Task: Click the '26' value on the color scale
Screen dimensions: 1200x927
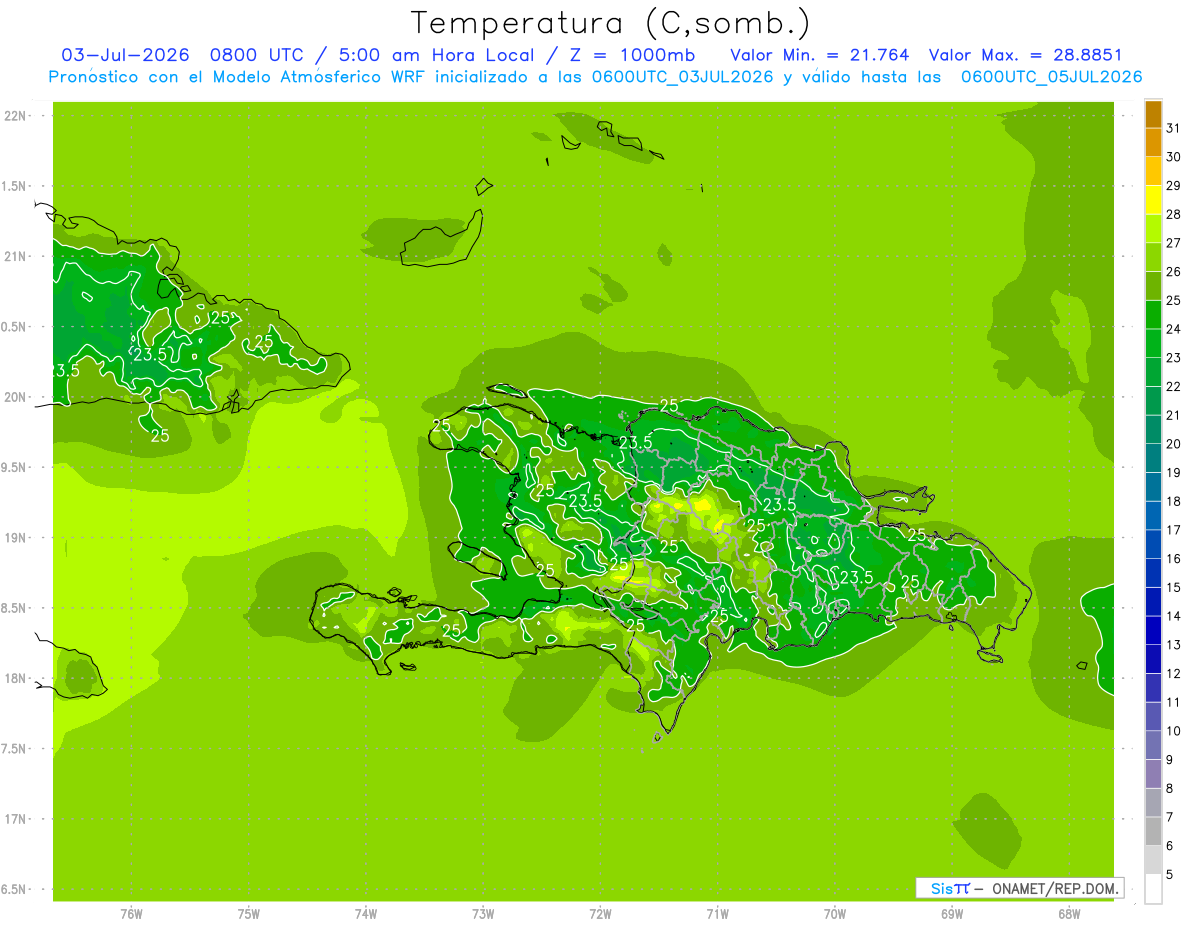Action: point(1173,271)
